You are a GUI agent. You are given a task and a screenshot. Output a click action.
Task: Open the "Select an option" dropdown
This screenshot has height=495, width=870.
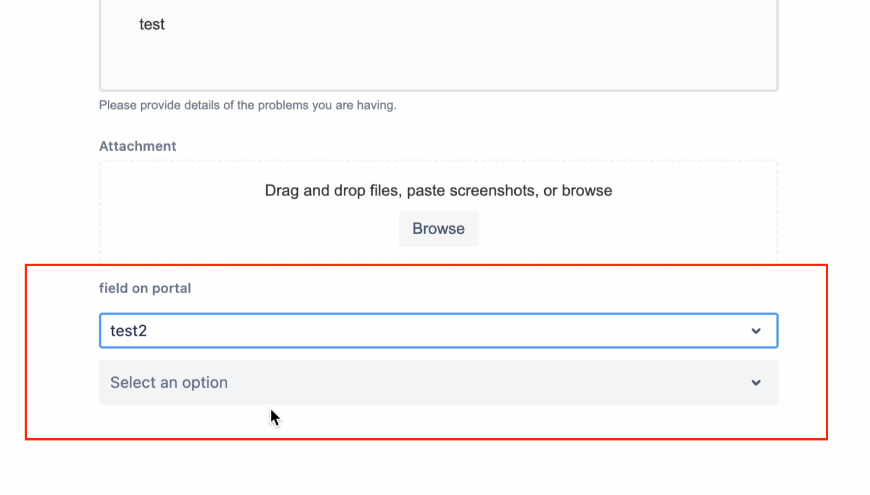pyautogui.click(x=438, y=382)
